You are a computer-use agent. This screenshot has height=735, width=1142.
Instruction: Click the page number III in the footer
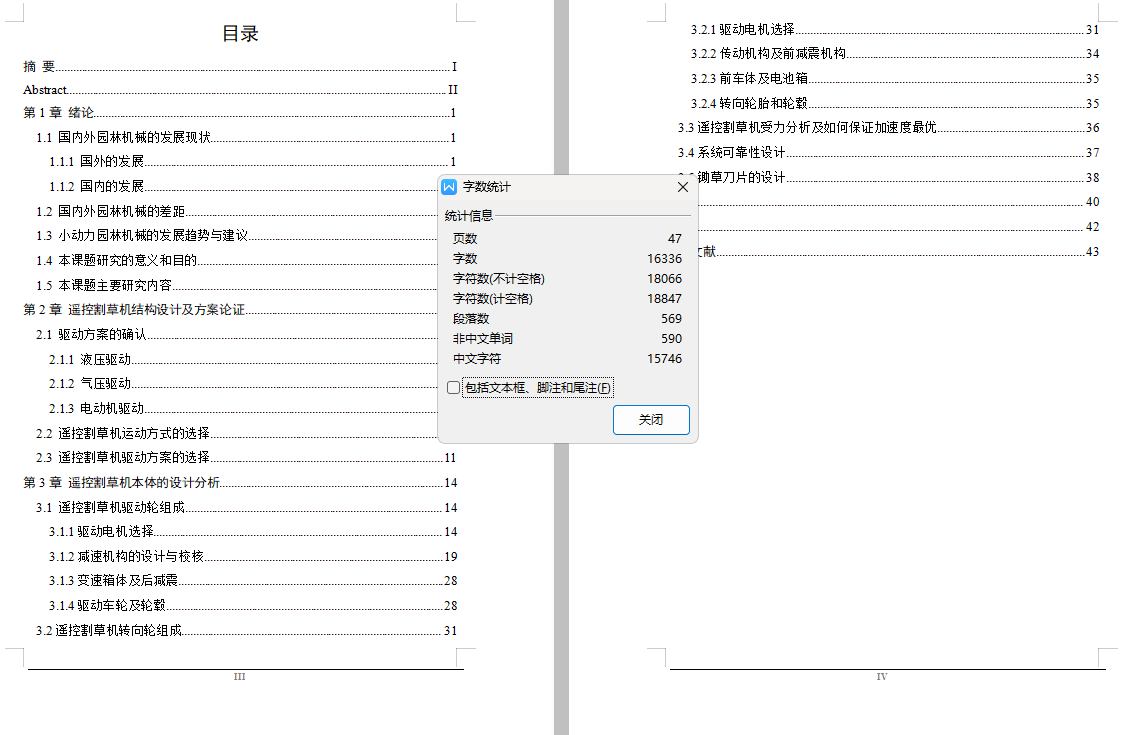pos(238,677)
